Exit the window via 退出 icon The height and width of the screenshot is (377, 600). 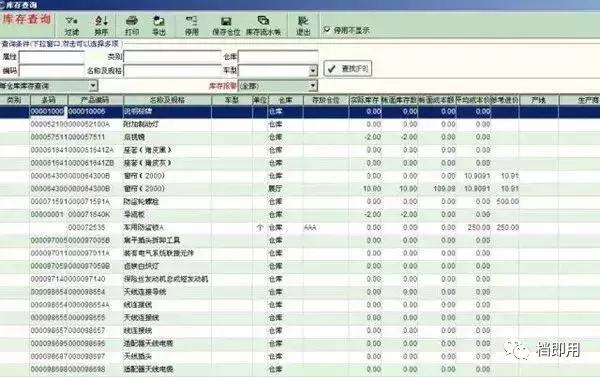[x=303, y=26]
